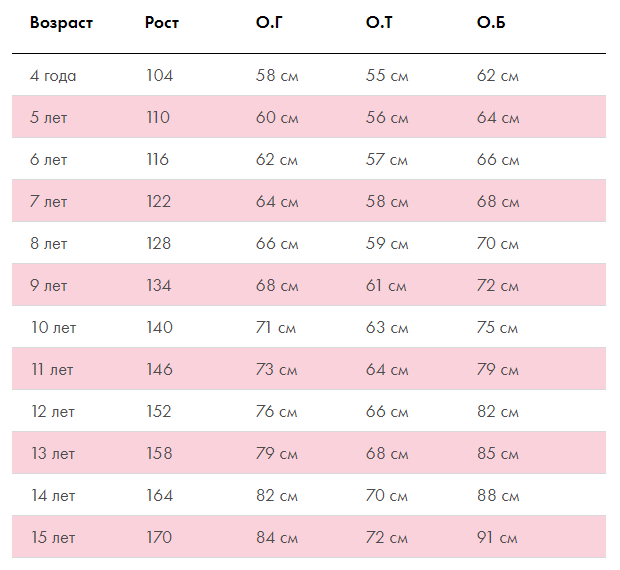The height and width of the screenshot is (570, 620).
Task: Click height 110 in 5 лет row
Action: pyautogui.click(x=158, y=117)
